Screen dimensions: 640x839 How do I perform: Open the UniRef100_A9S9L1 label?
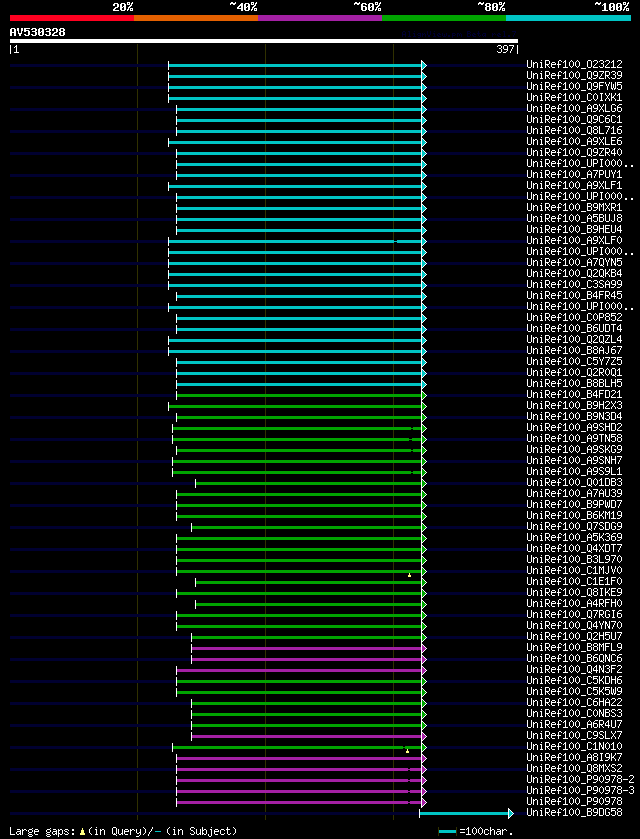pyautogui.click(x=574, y=472)
